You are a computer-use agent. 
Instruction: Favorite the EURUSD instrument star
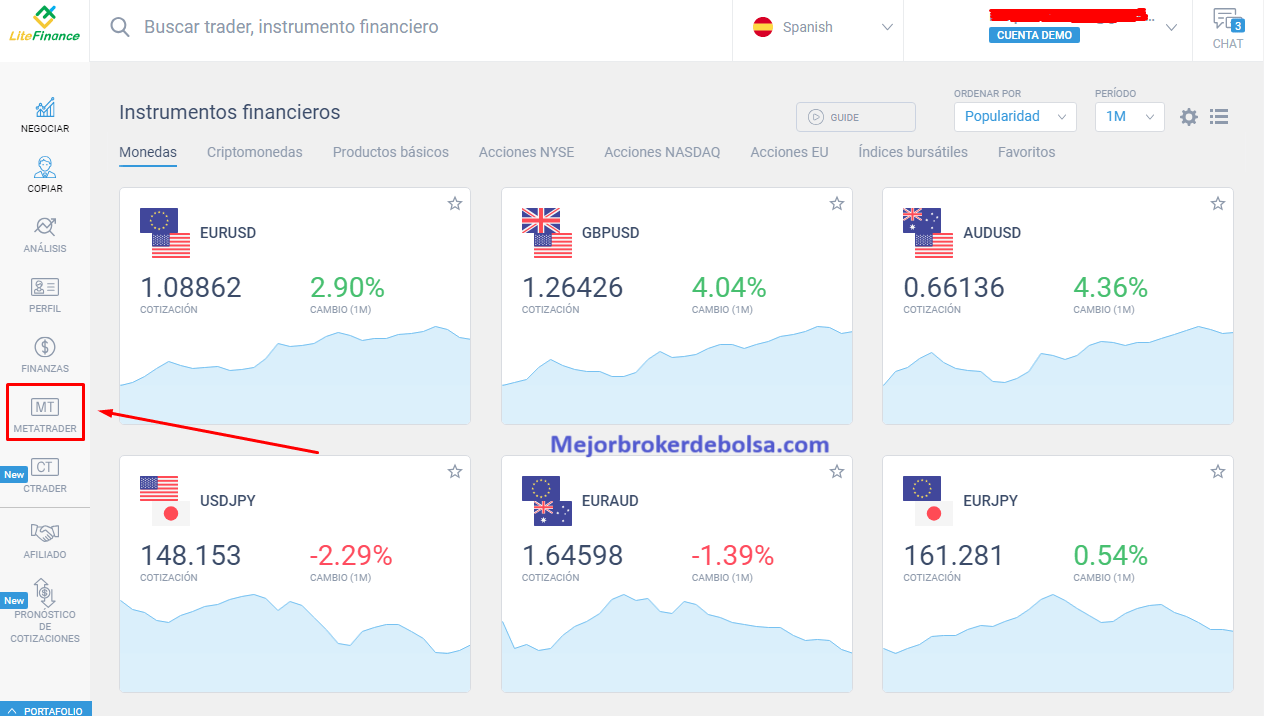pyautogui.click(x=455, y=204)
